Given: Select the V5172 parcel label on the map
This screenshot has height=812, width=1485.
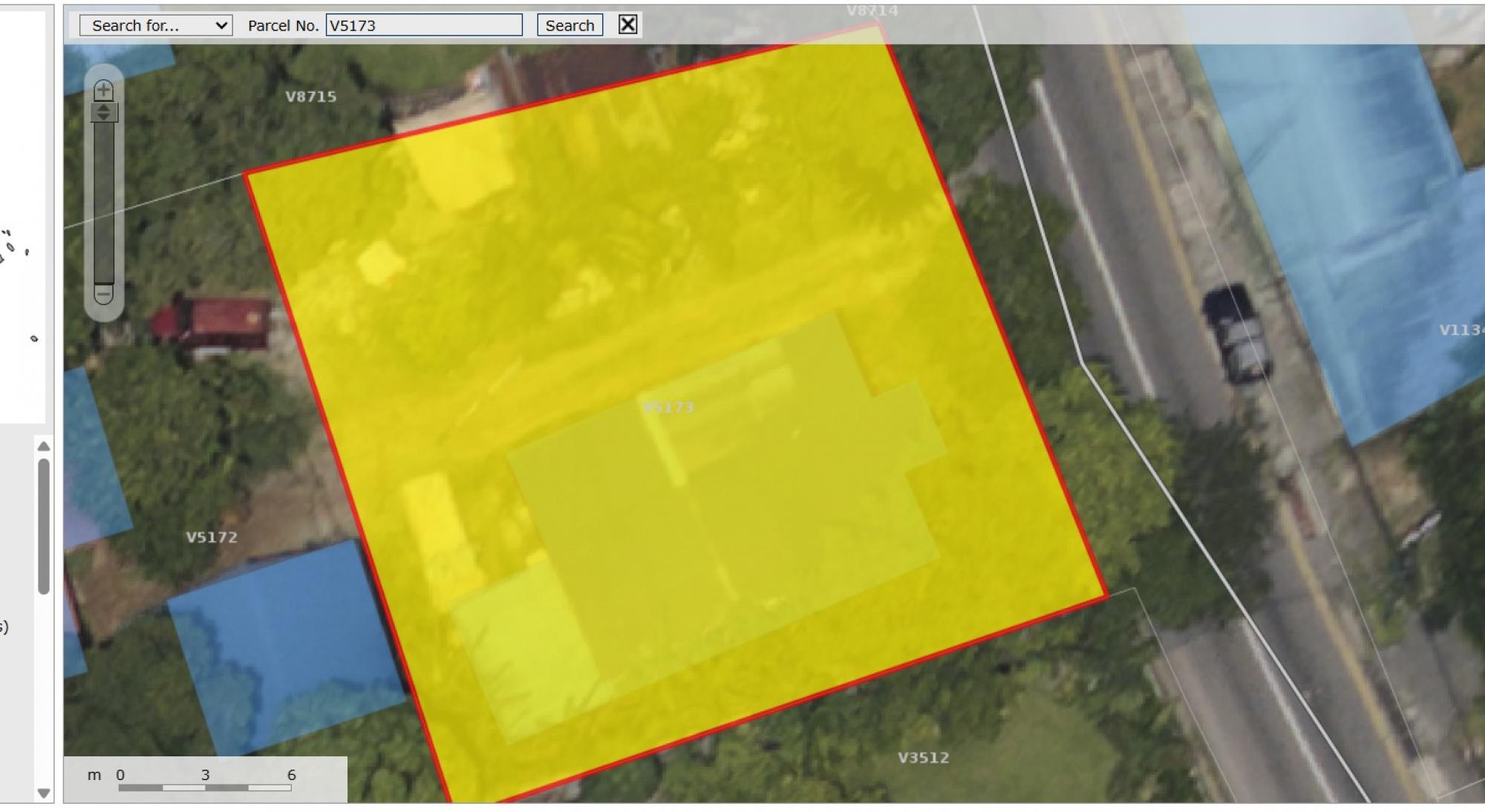Looking at the screenshot, I should coord(212,537).
